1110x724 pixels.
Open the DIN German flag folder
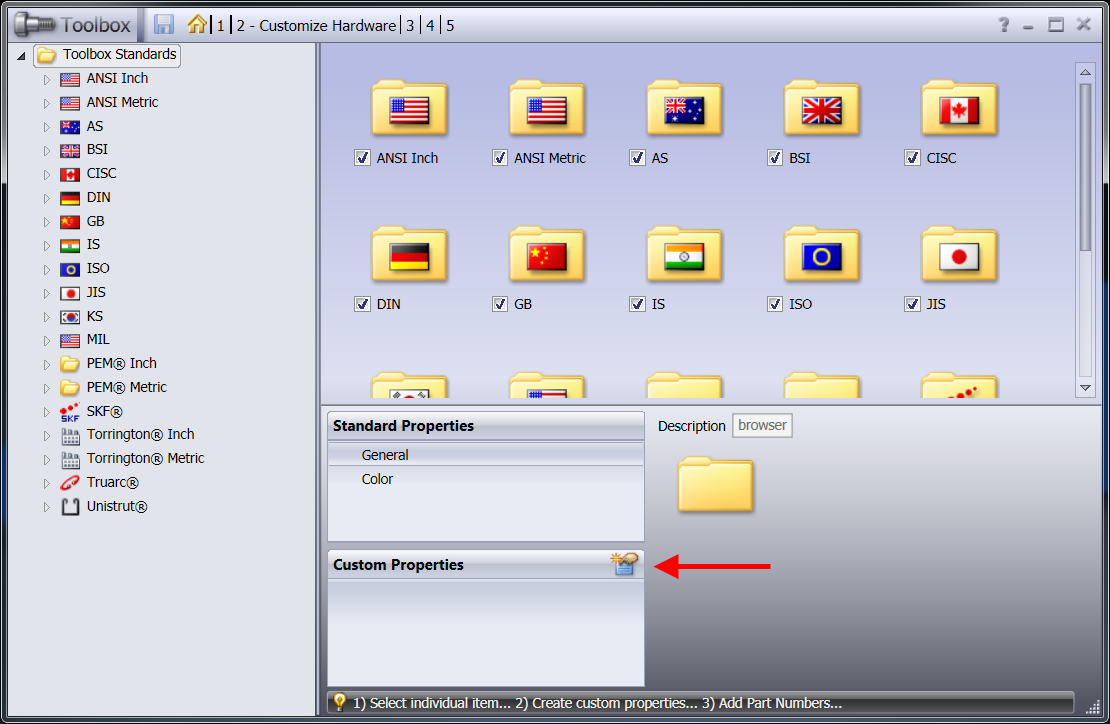click(409, 255)
